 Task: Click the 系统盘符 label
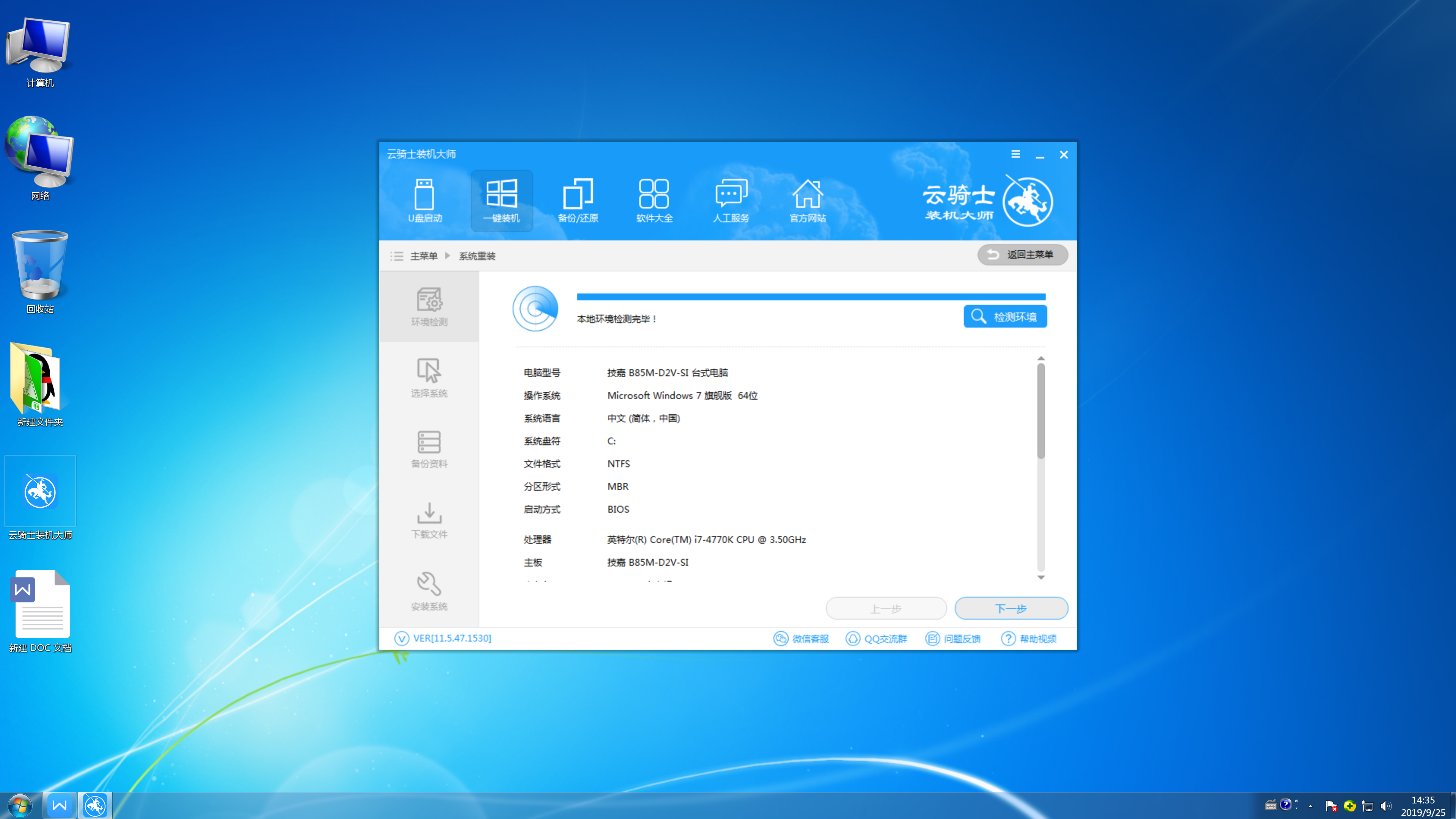pyautogui.click(x=541, y=441)
